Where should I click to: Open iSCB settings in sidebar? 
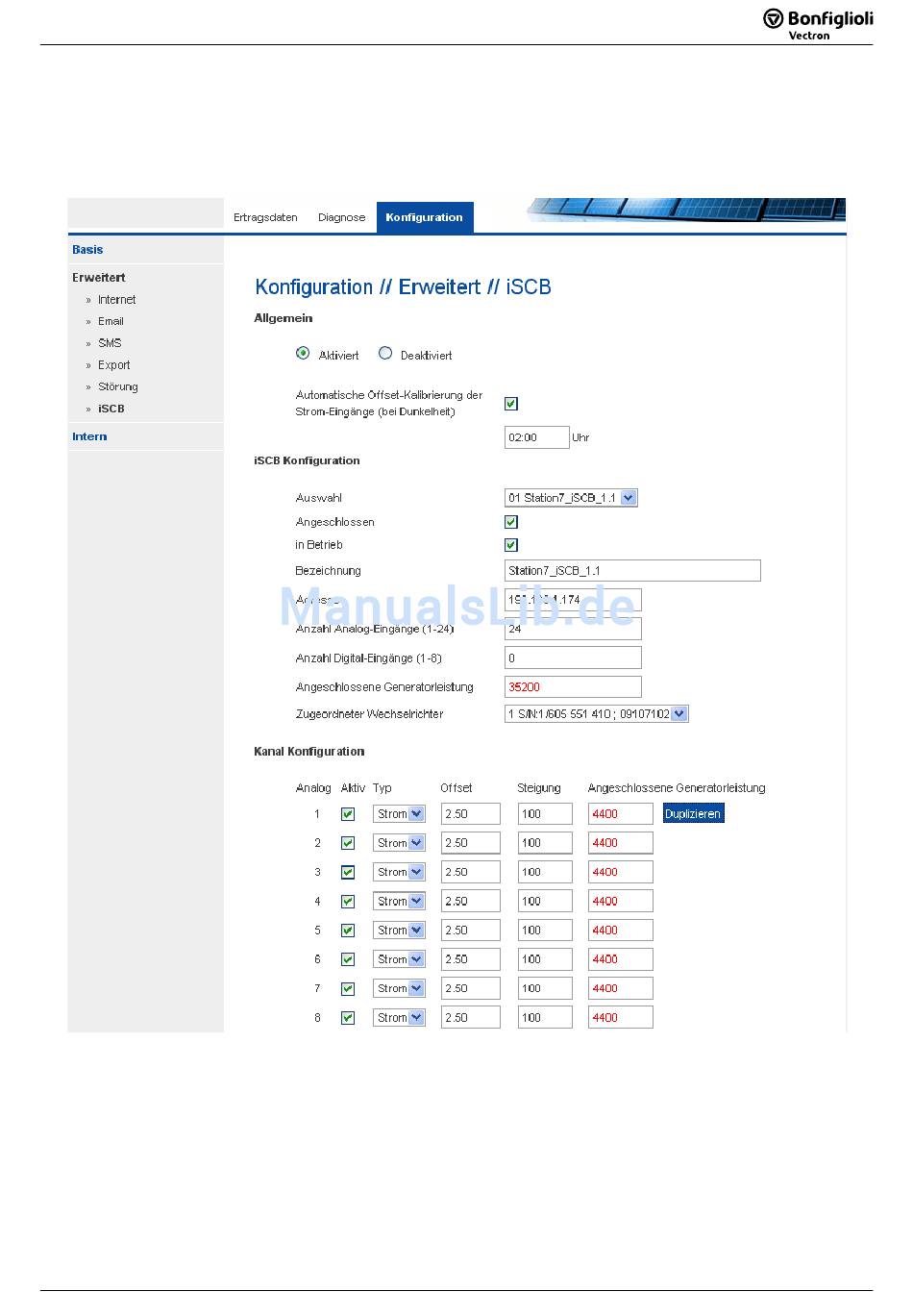pyautogui.click(x=111, y=409)
